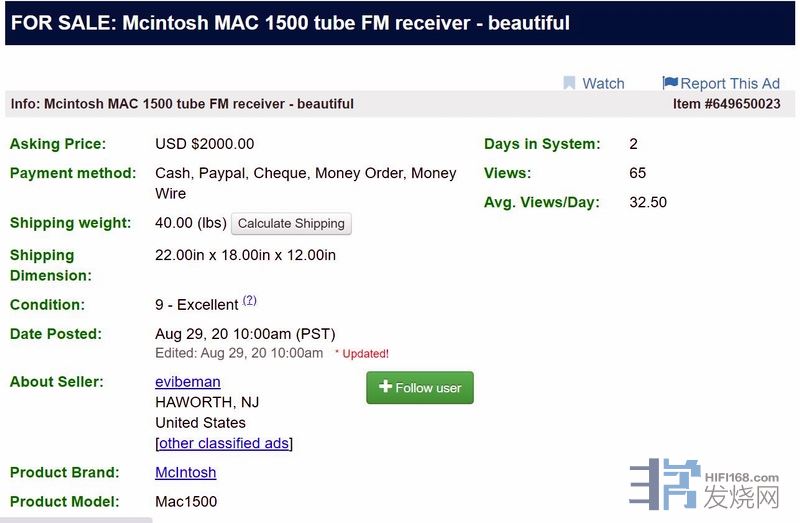Click the Watch text link
The width and height of the screenshot is (800, 523).
click(x=603, y=84)
